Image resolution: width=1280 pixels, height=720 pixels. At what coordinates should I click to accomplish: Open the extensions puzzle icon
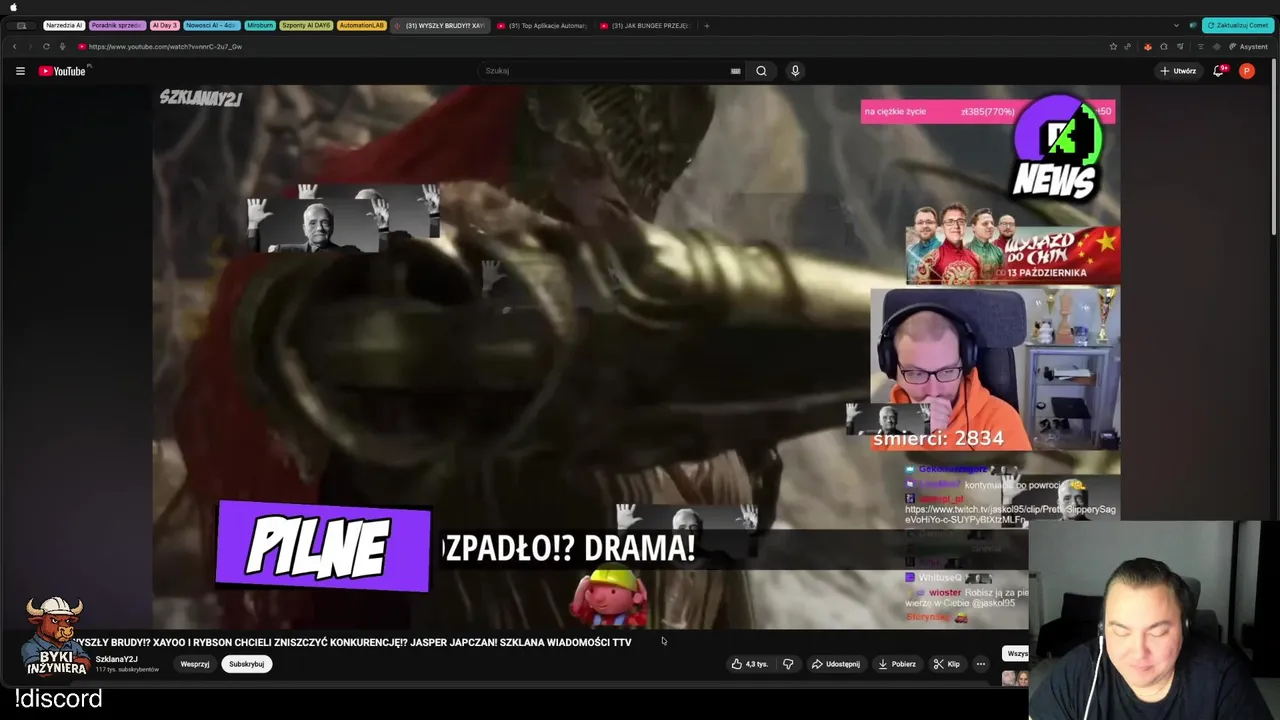(1164, 46)
